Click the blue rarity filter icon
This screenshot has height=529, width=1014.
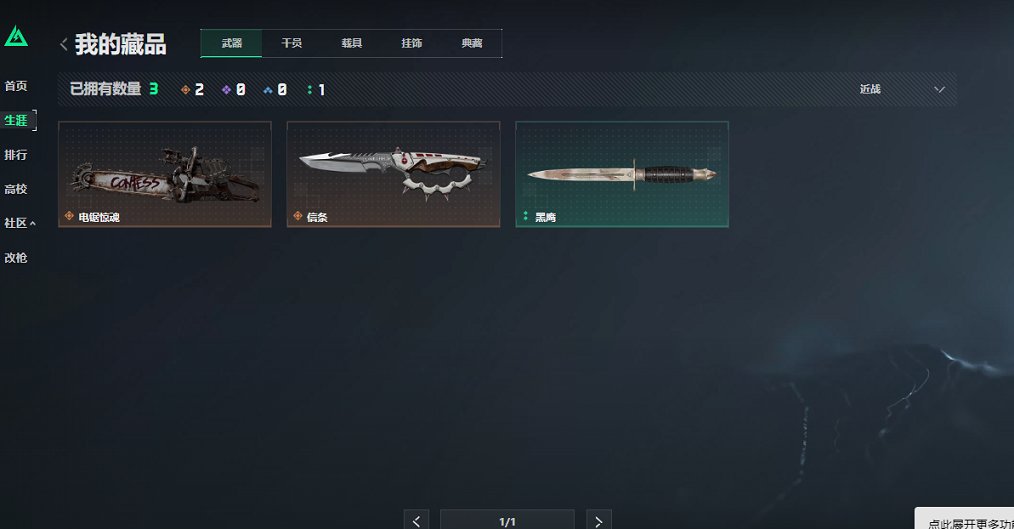[x=268, y=90]
